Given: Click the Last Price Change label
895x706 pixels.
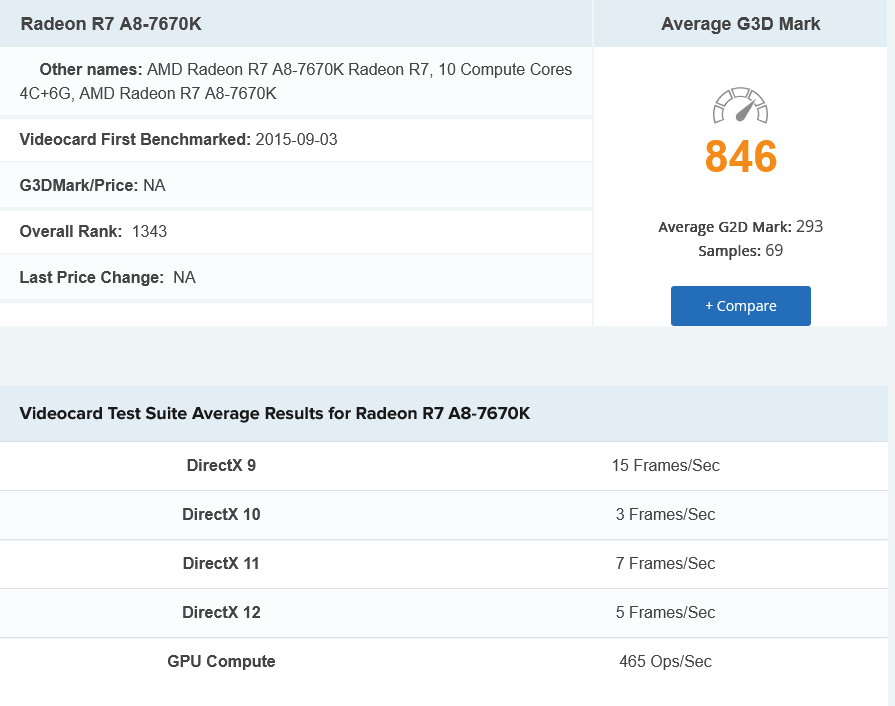Looking at the screenshot, I should (91, 277).
